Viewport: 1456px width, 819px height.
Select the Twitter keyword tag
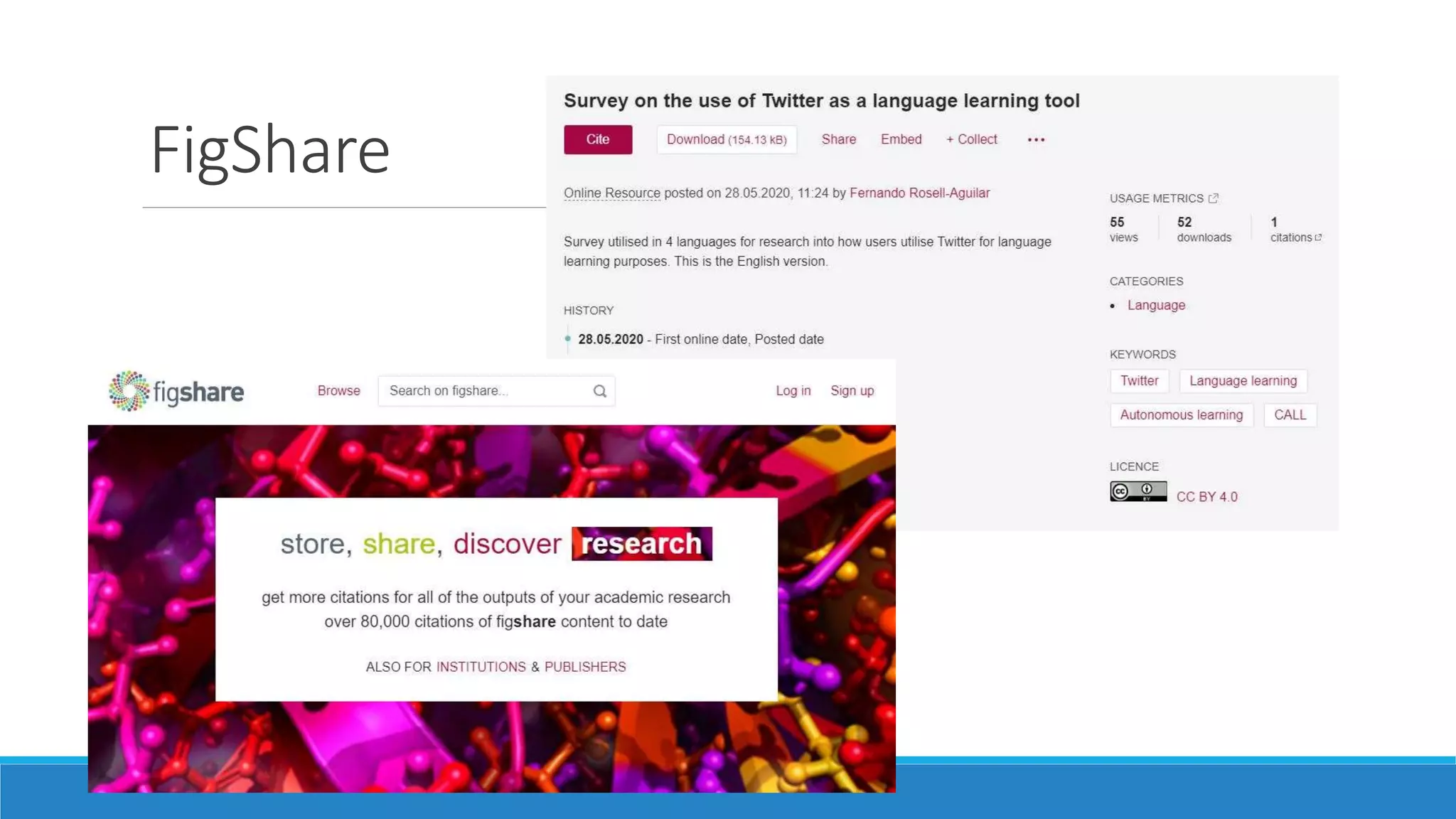point(1140,381)
